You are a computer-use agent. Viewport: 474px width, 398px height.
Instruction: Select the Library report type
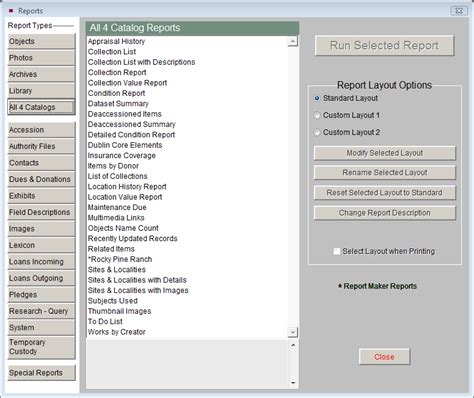click(41, 91)
